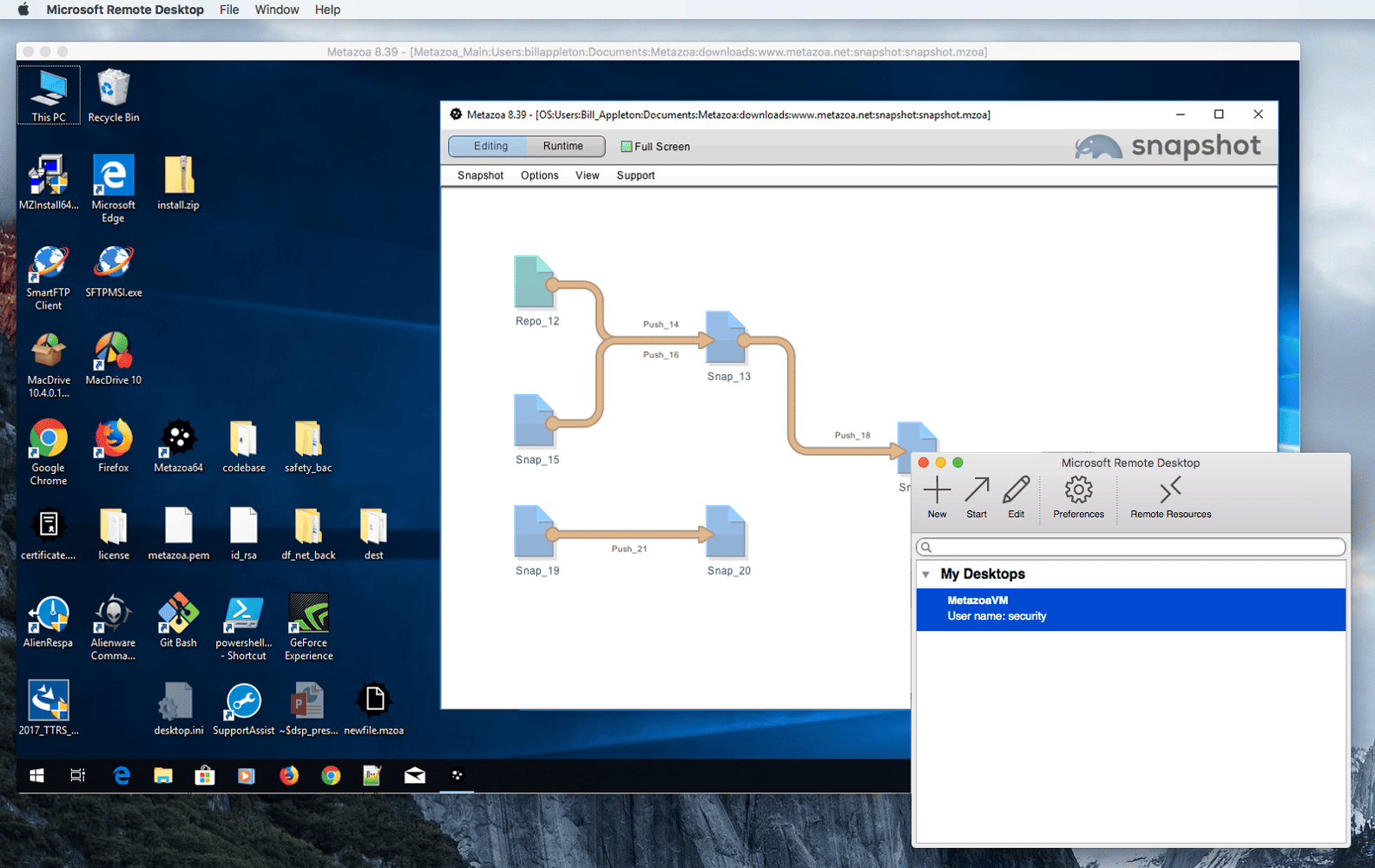Select the Firefox desktop shortcut
This screenshot has height=868, width=1375.
tap(114, 445)
